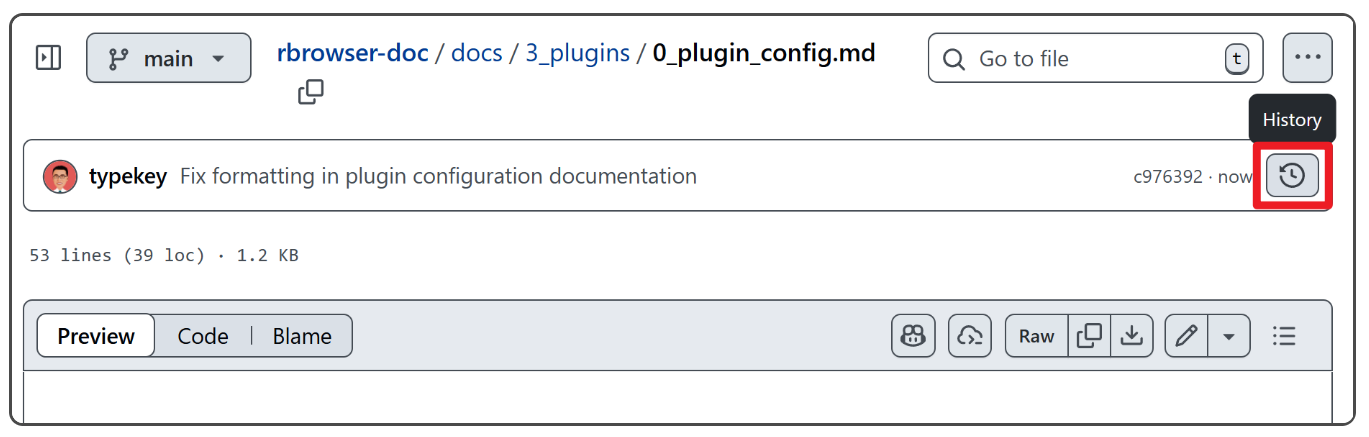Open the 3_plugins folder breadcrumb link
Image resolution: width=1369 pixels, height=437 pixels.
(x=578, y=53)
